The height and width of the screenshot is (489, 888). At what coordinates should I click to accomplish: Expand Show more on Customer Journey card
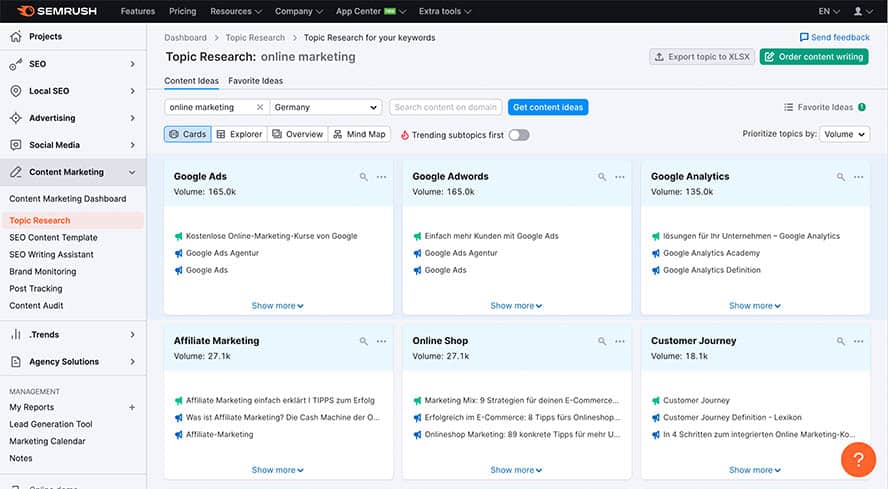(755, 470)
